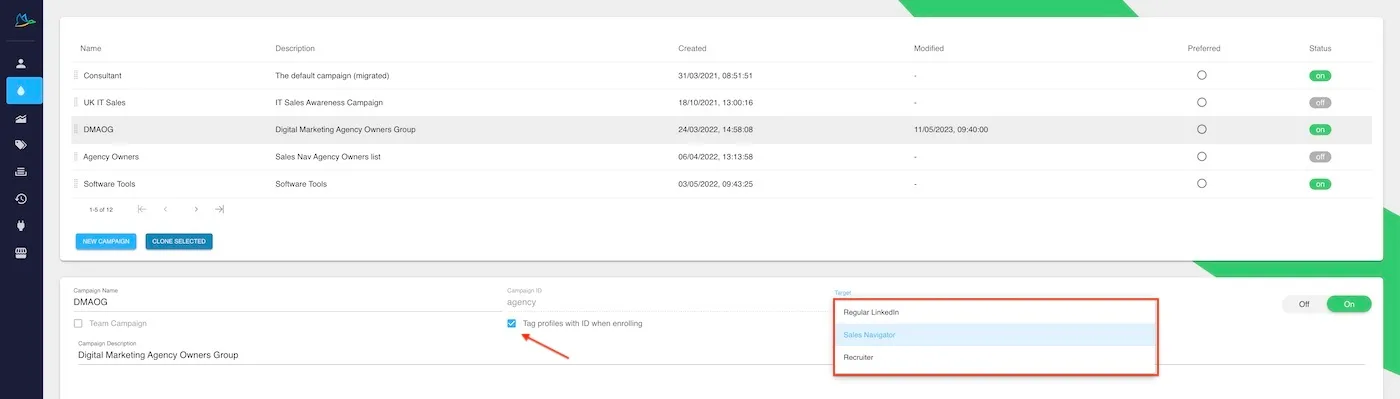The image size is (1400, 399).
Task: Set Software Tools as preferred campaign
Action: click(1201, 184)
